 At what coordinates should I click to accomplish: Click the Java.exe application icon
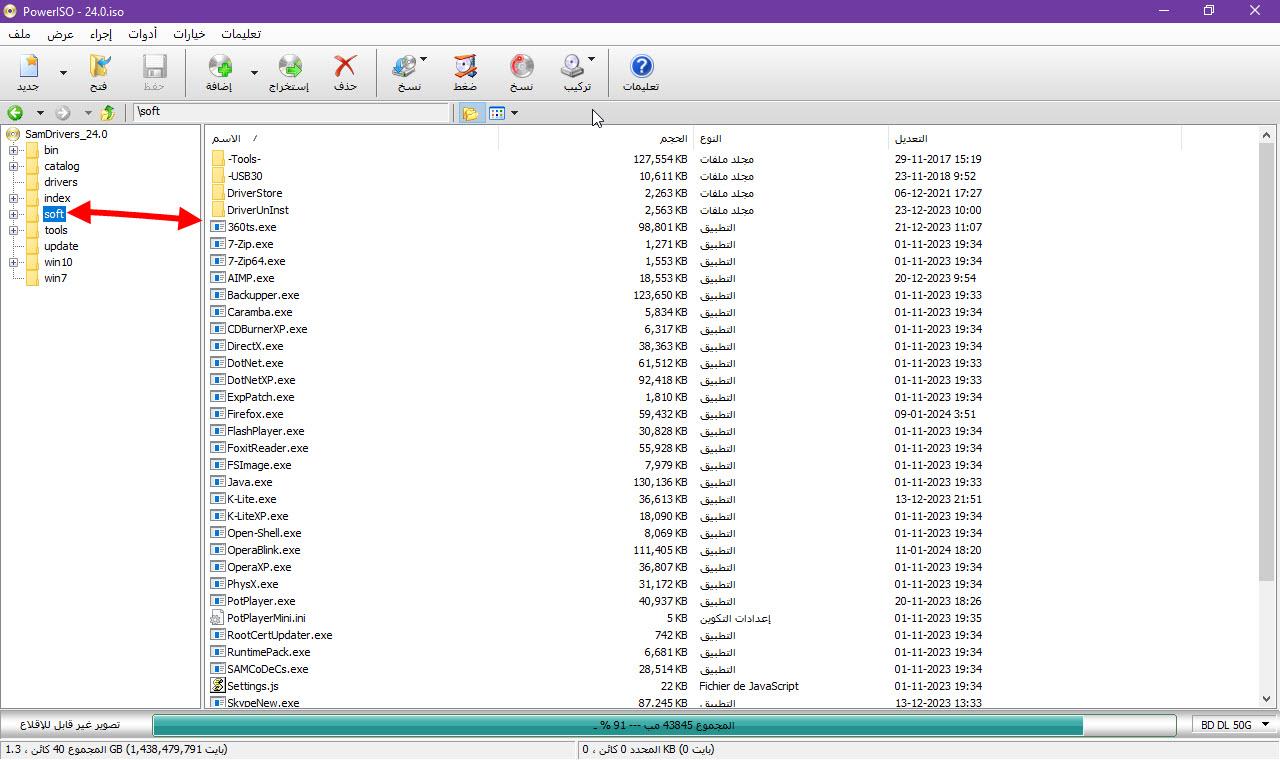coord(218,482)
